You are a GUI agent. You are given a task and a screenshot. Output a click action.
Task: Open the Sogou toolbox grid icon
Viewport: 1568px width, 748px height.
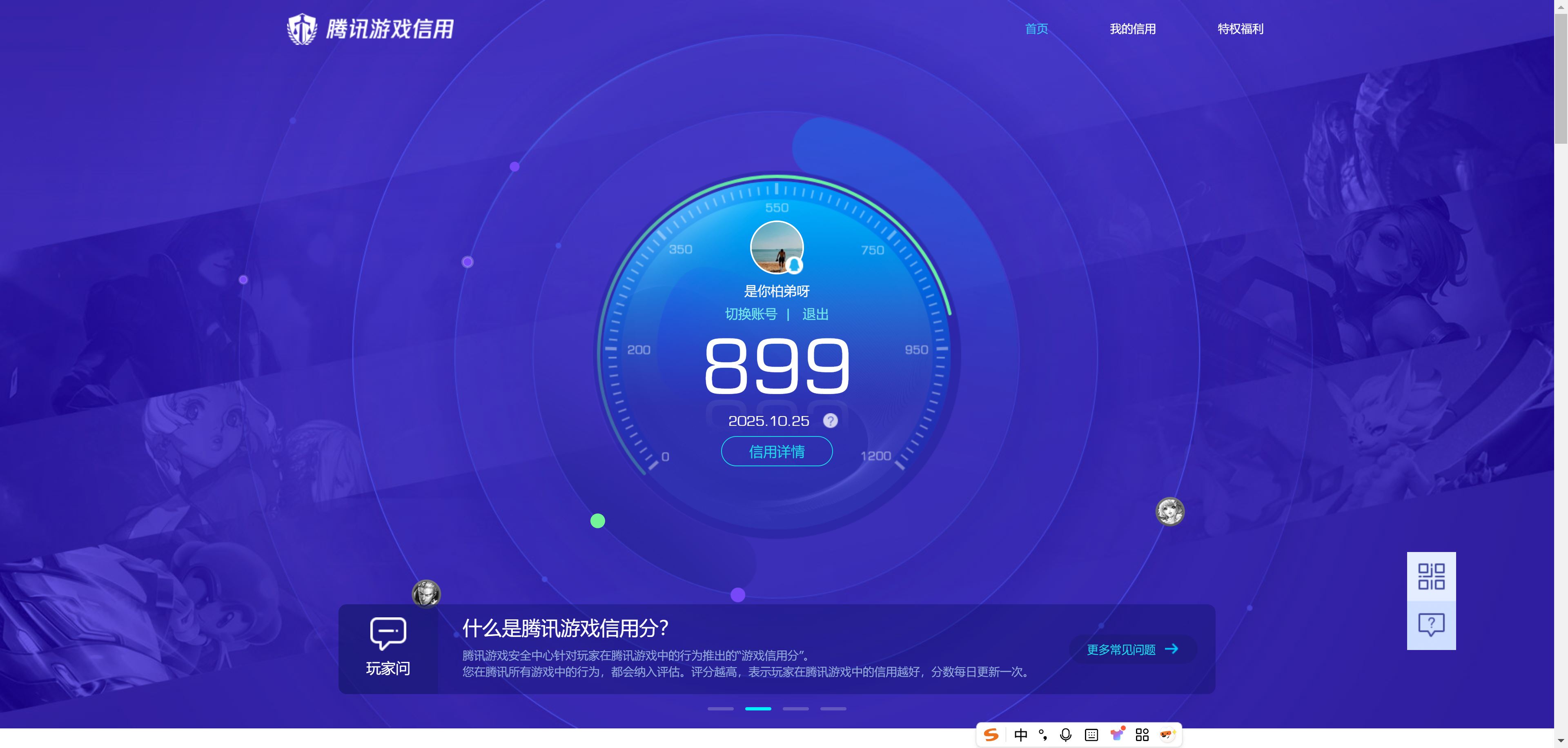click(x=1141, y=735)
